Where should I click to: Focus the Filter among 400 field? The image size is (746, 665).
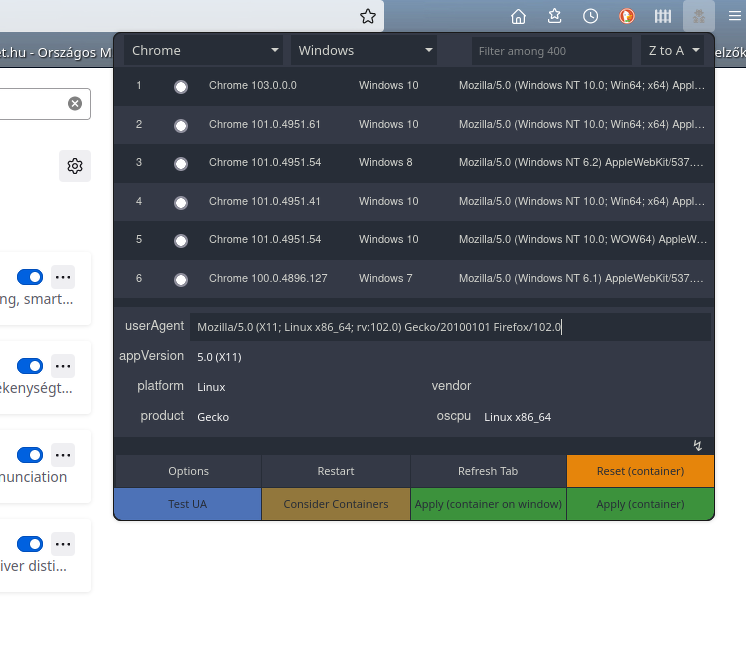[552, 51]
